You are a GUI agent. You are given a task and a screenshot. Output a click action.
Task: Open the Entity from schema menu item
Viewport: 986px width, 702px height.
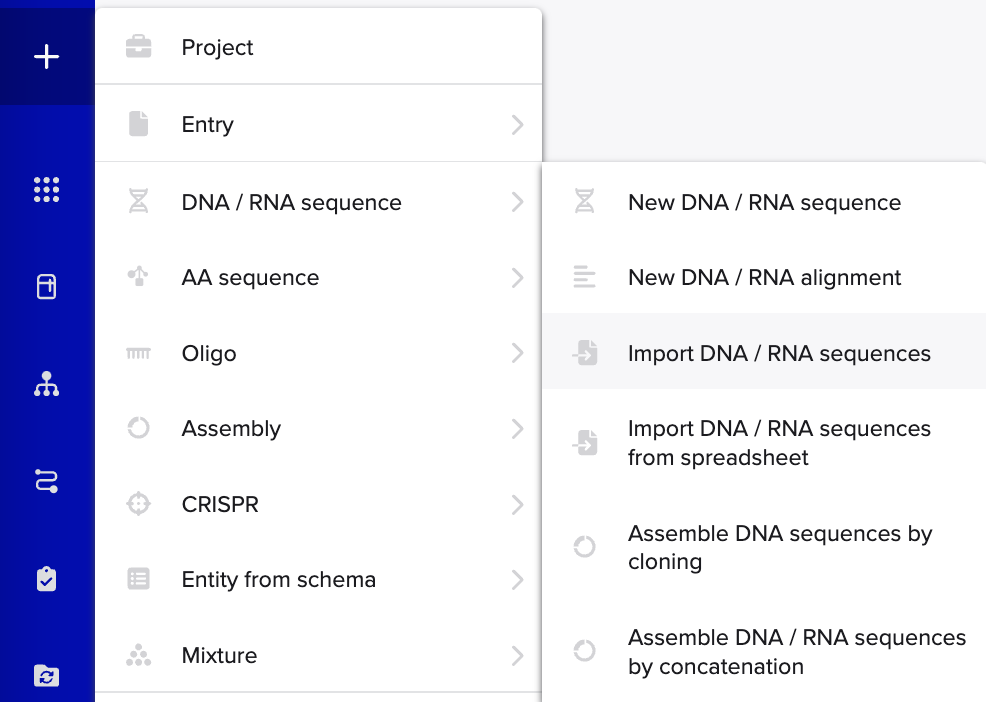click(318, 579)
